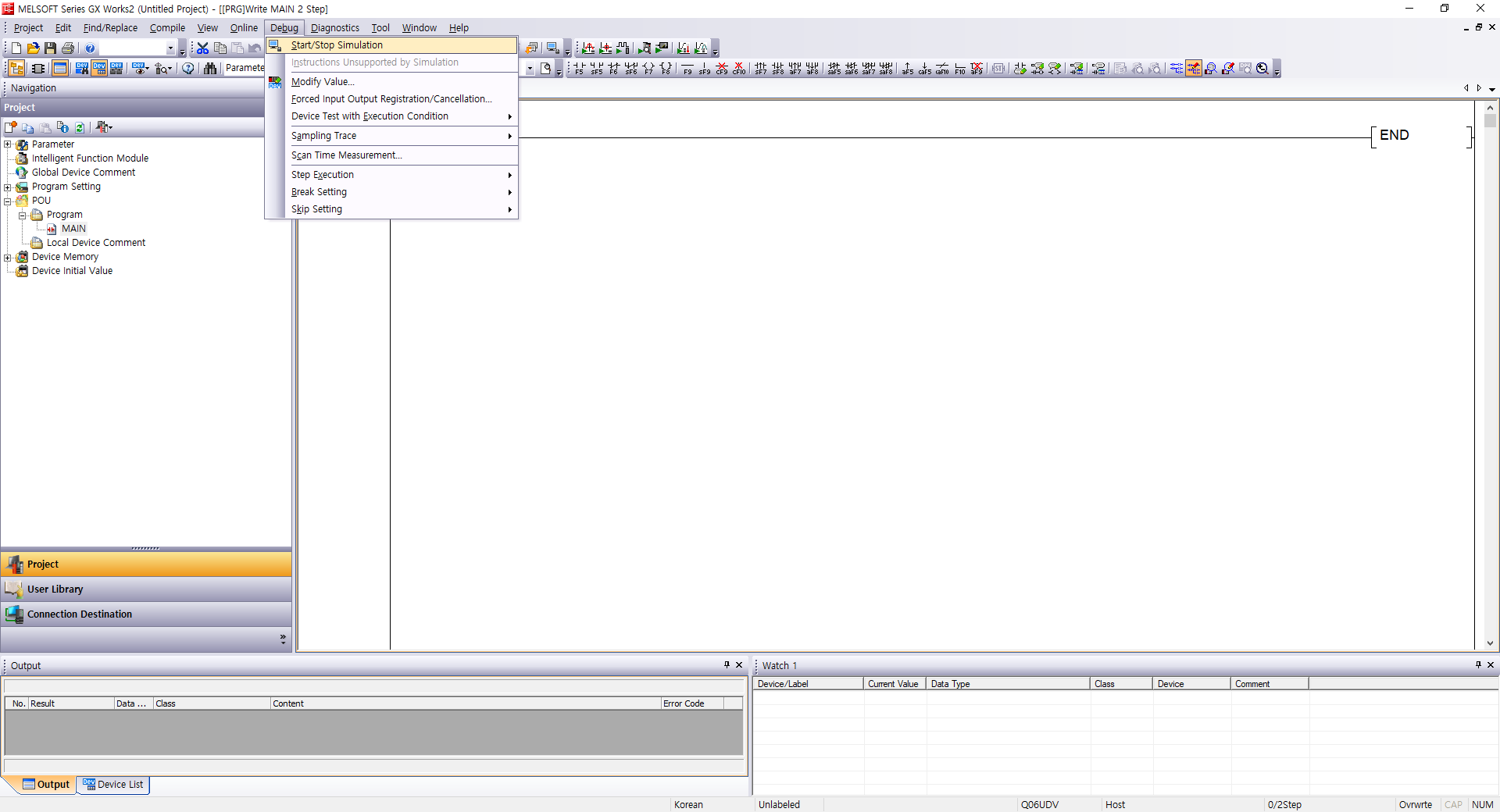Open project with the folder icon

coord(34,48)
